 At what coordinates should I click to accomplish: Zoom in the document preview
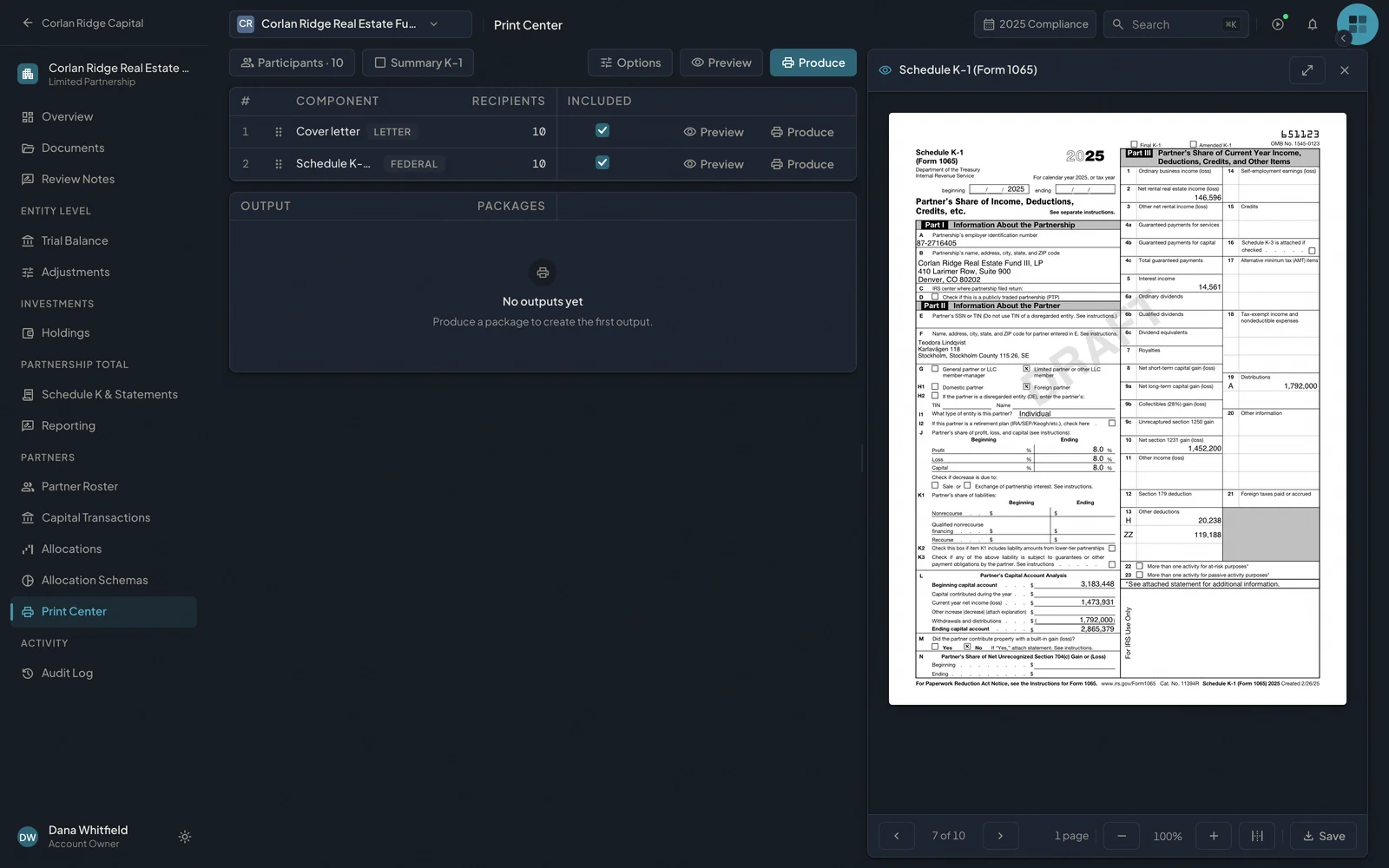coord(1214,836)
